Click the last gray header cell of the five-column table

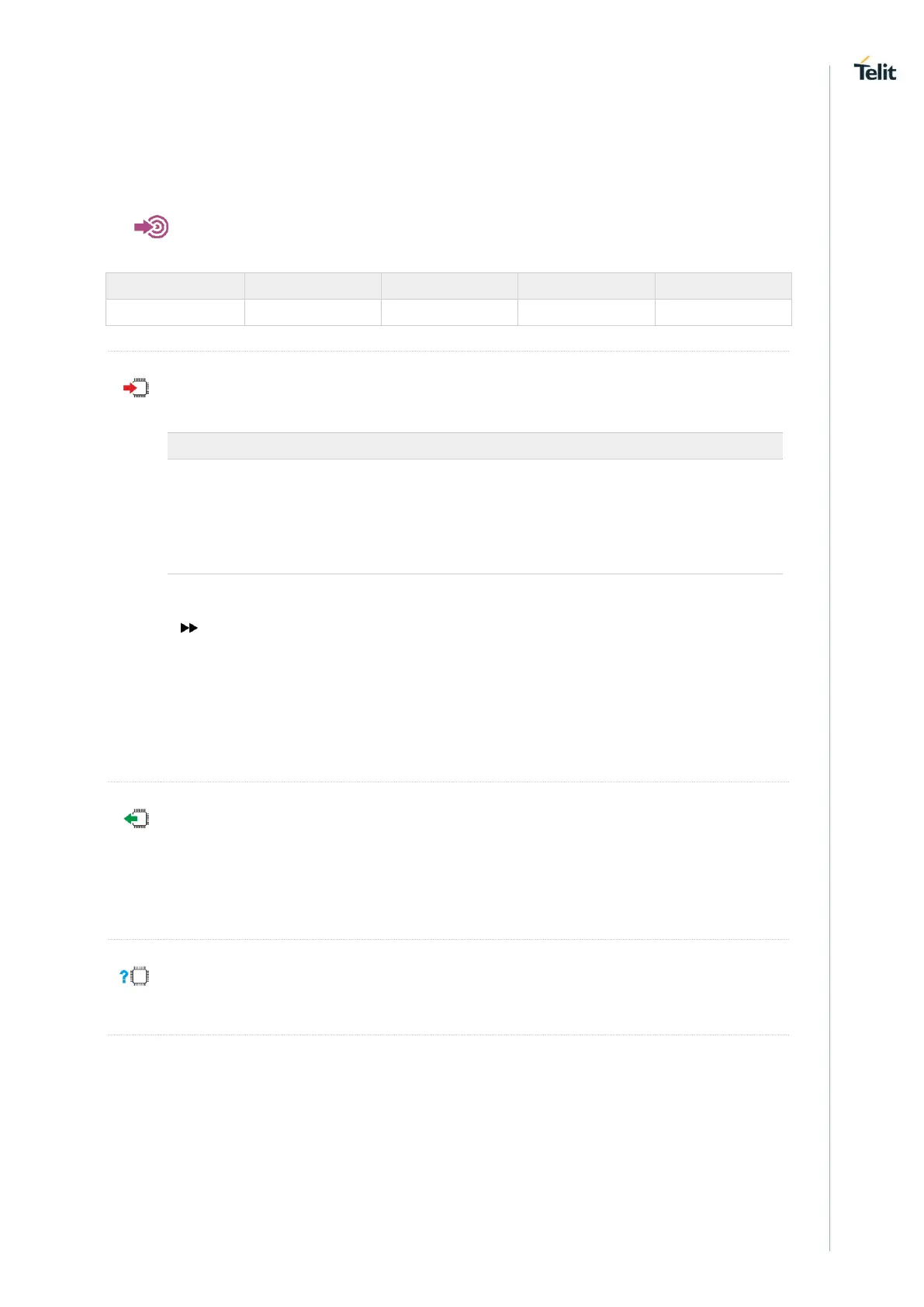(x=723, y=286)
